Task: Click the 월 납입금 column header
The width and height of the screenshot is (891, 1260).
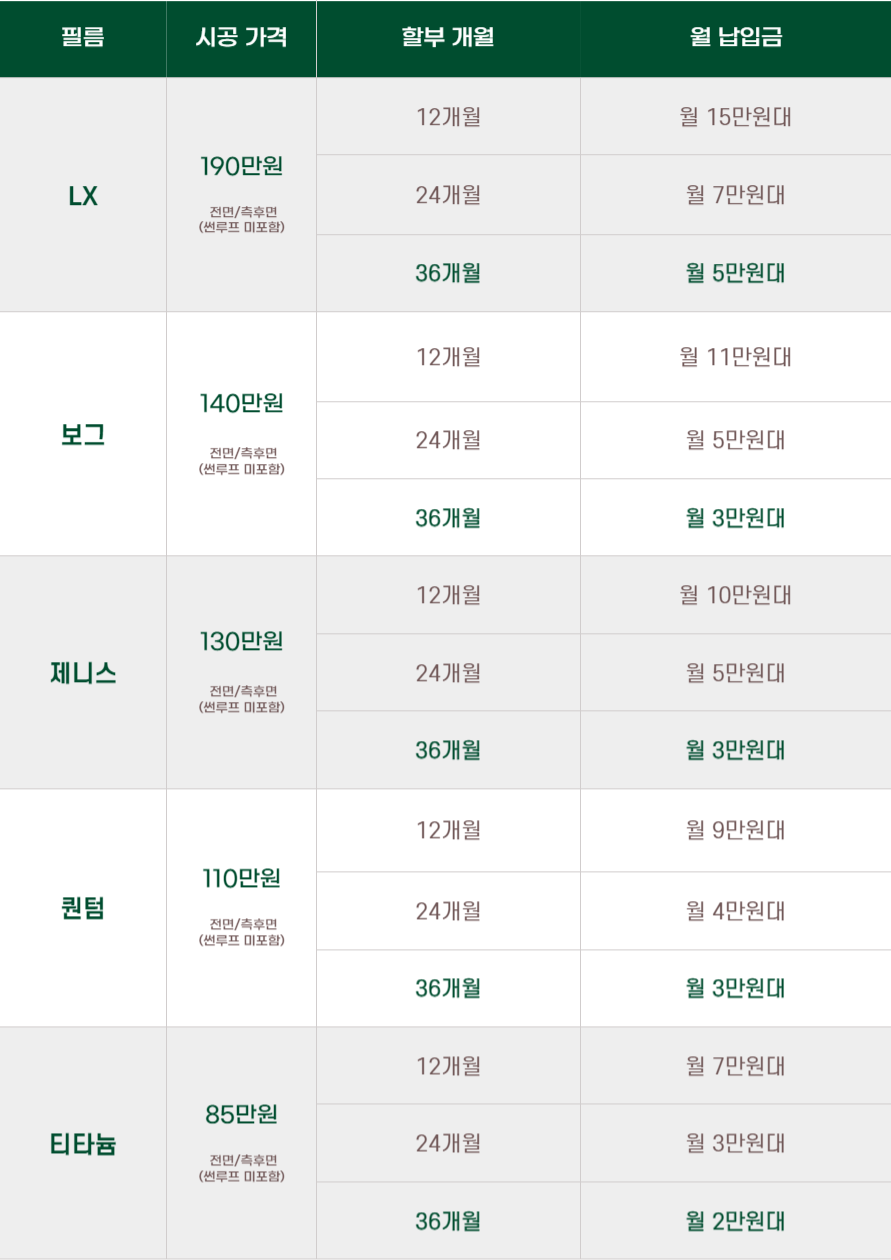Action: [x=736, y=38]
